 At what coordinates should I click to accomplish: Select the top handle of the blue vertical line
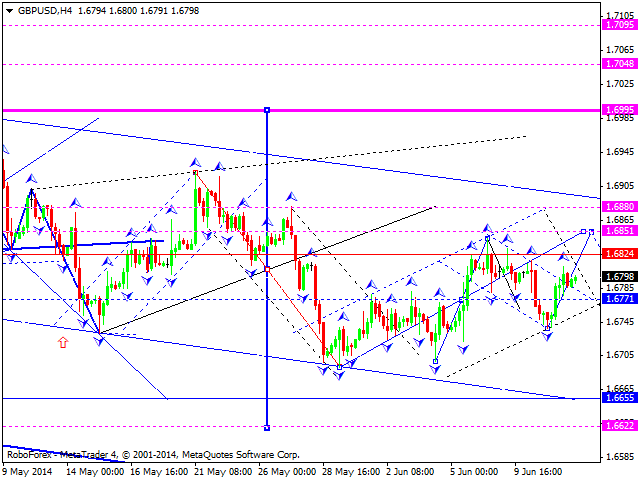pos(267,110)
